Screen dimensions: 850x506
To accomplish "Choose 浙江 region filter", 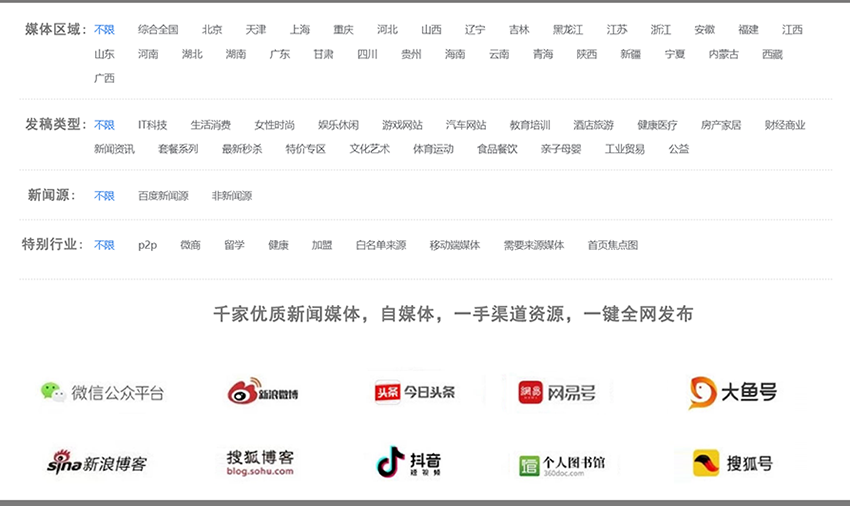I will pos(661,29).
